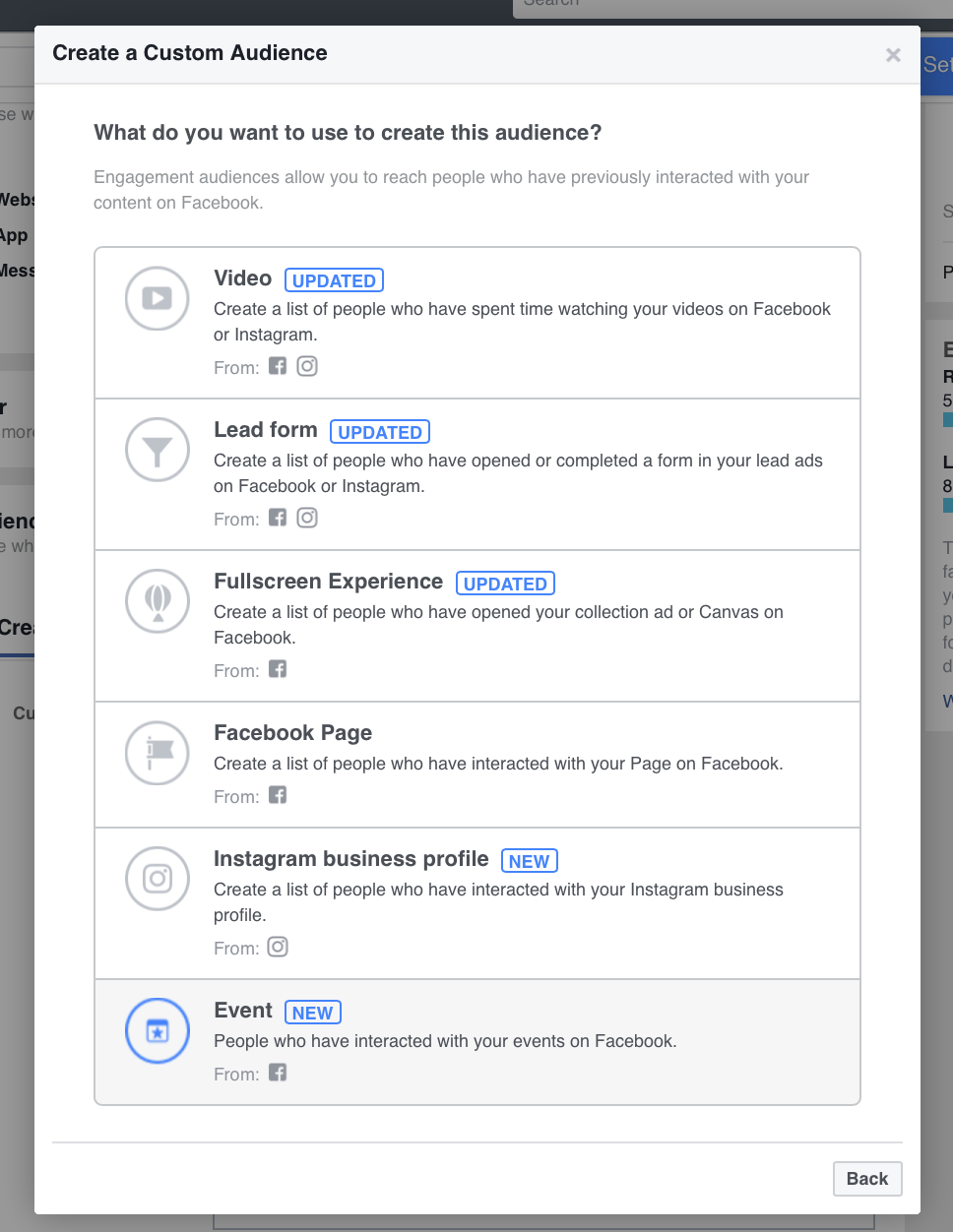Screen dimensions: 953x1232
Task: Click the Fullscreen Experience balloon icon
Action: coord(158,601)
